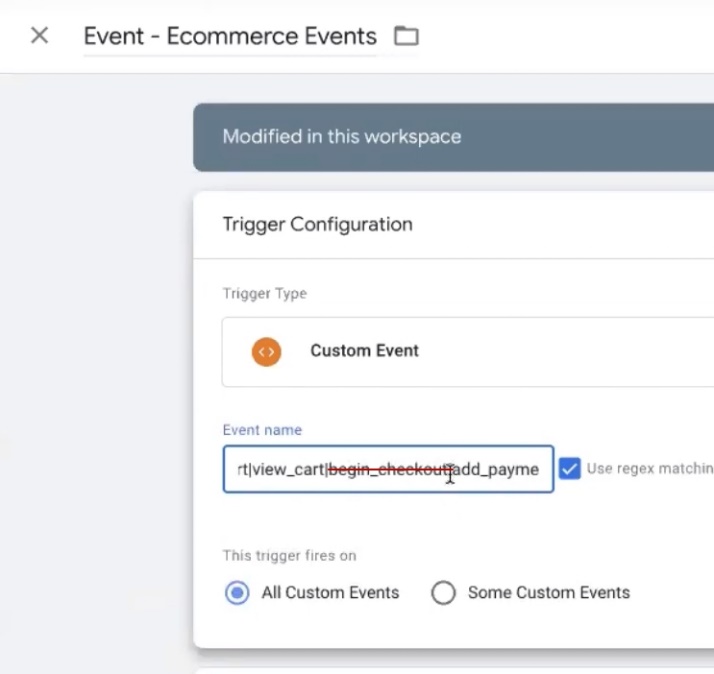Click the "Custom Event" trigger type name

(364, 351)
